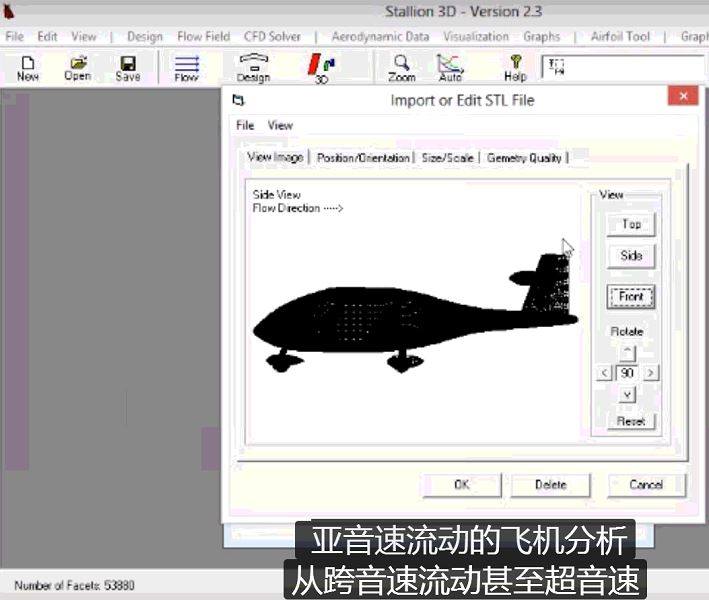Open the dialog's File menu
Screen dimensions: 709x600
(245, 125)
